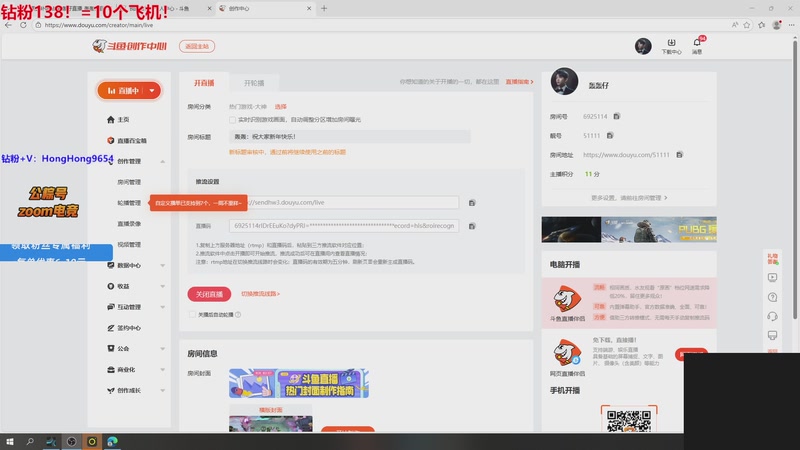Screen dimensions: 800x450
Task: Switch to the 开直播 tab
Action: [x=204, y=83]
